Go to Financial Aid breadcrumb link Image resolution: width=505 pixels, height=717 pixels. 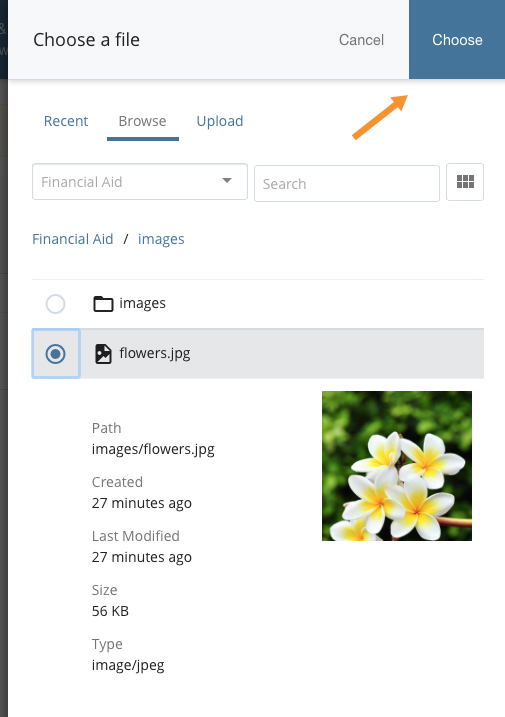click(x=72, y=239)
